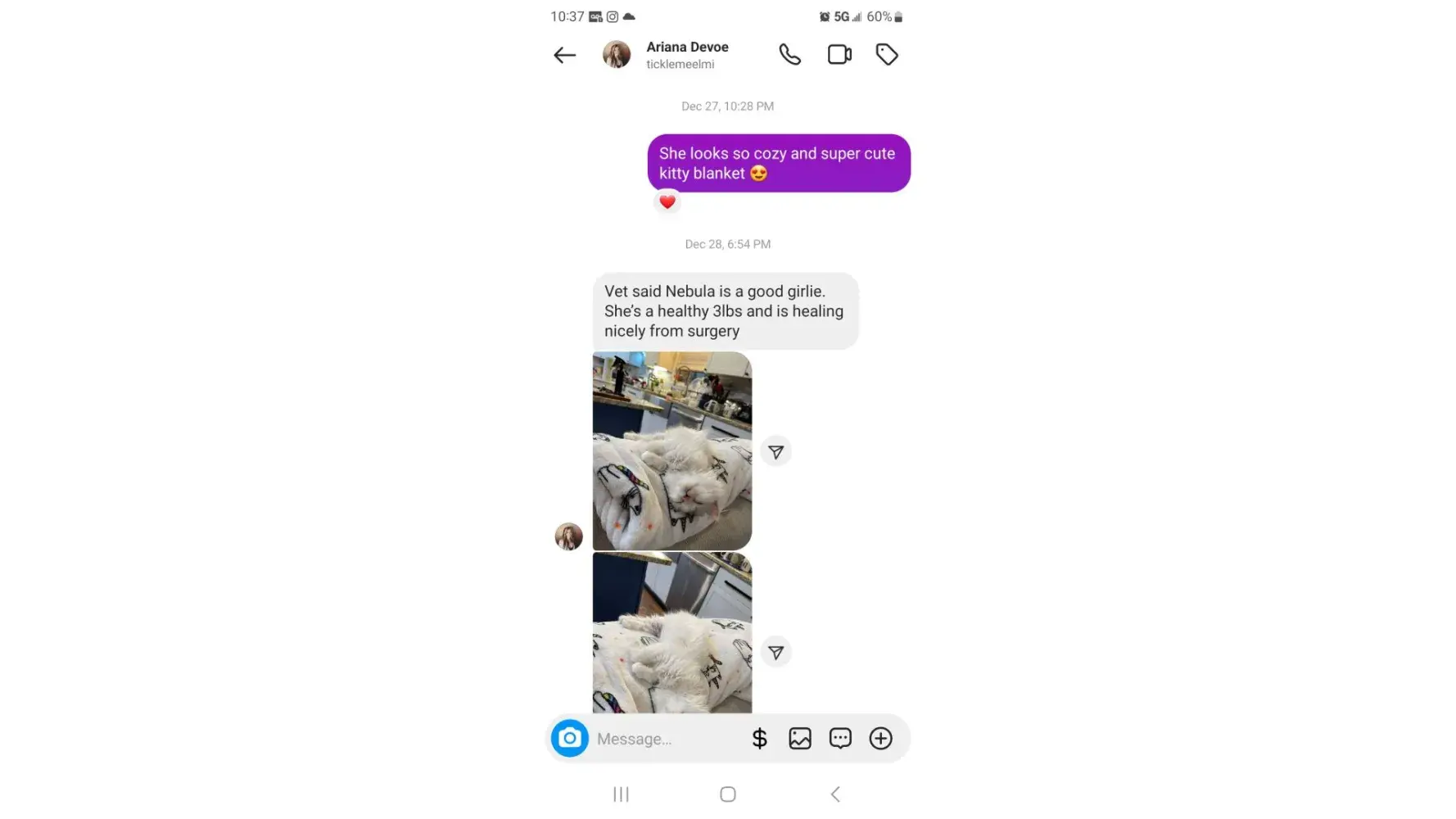This screenshot has width=1456, height=819.
Task: Tap the red heart reaction
Action: 667,201
